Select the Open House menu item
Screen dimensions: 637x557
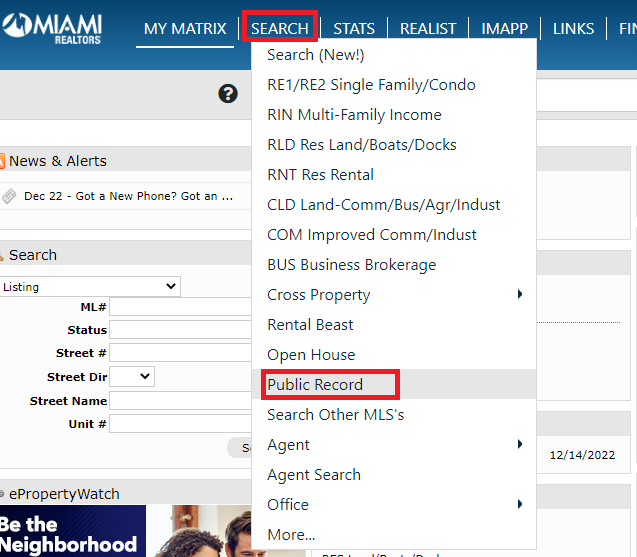[x=311, y=355]
